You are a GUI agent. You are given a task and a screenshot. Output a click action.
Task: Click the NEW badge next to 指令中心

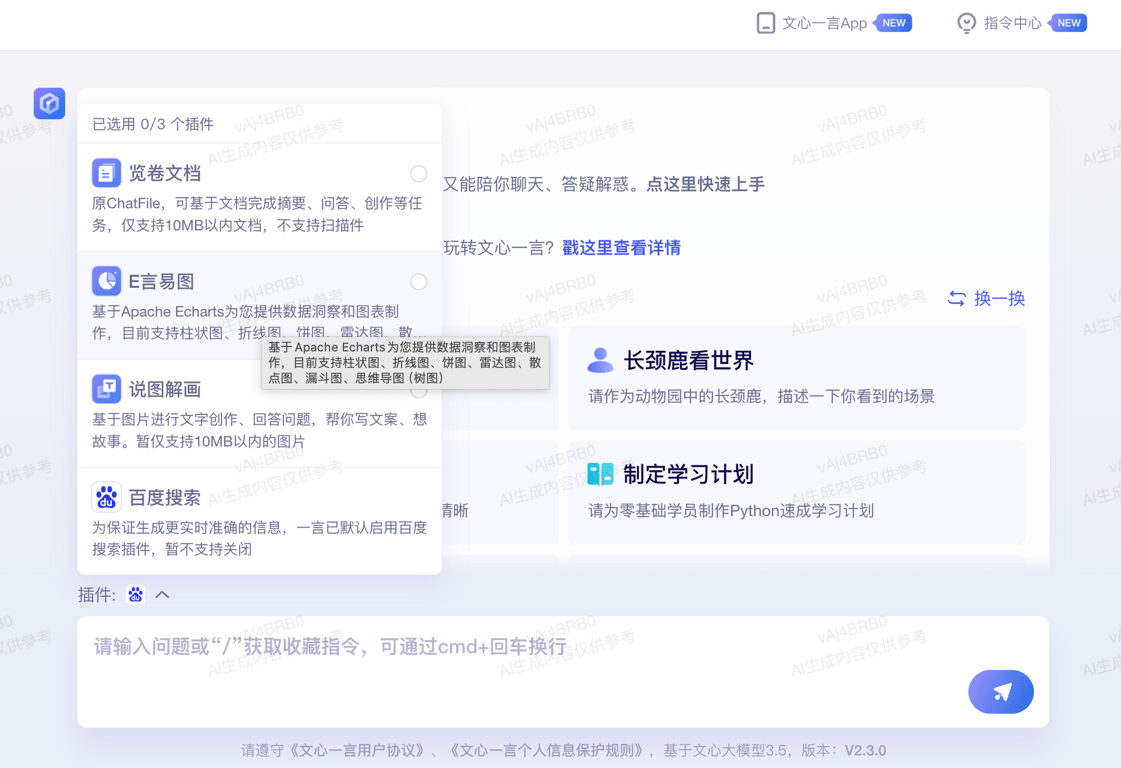click(1067, 23)
